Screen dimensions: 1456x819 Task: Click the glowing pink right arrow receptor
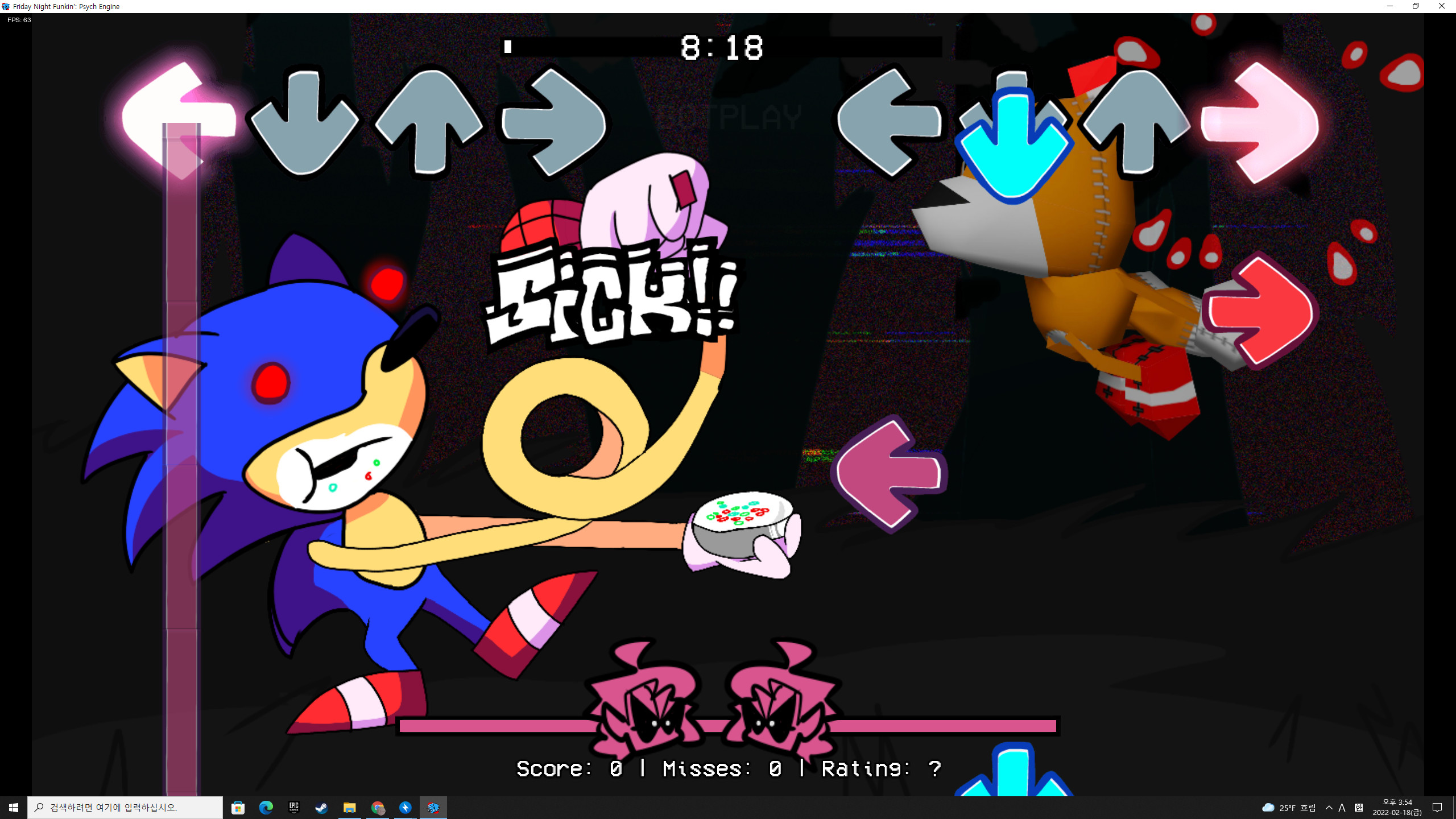[1260, 122]
